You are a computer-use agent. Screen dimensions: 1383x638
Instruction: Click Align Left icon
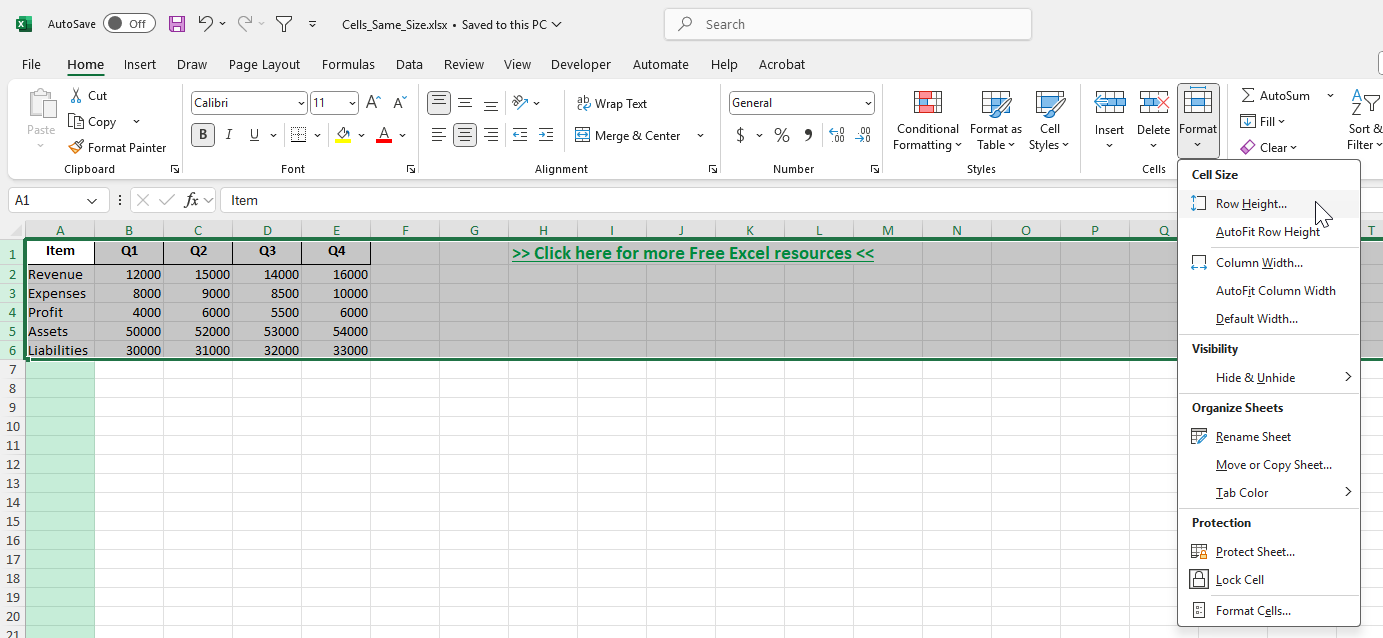[439, 135]
